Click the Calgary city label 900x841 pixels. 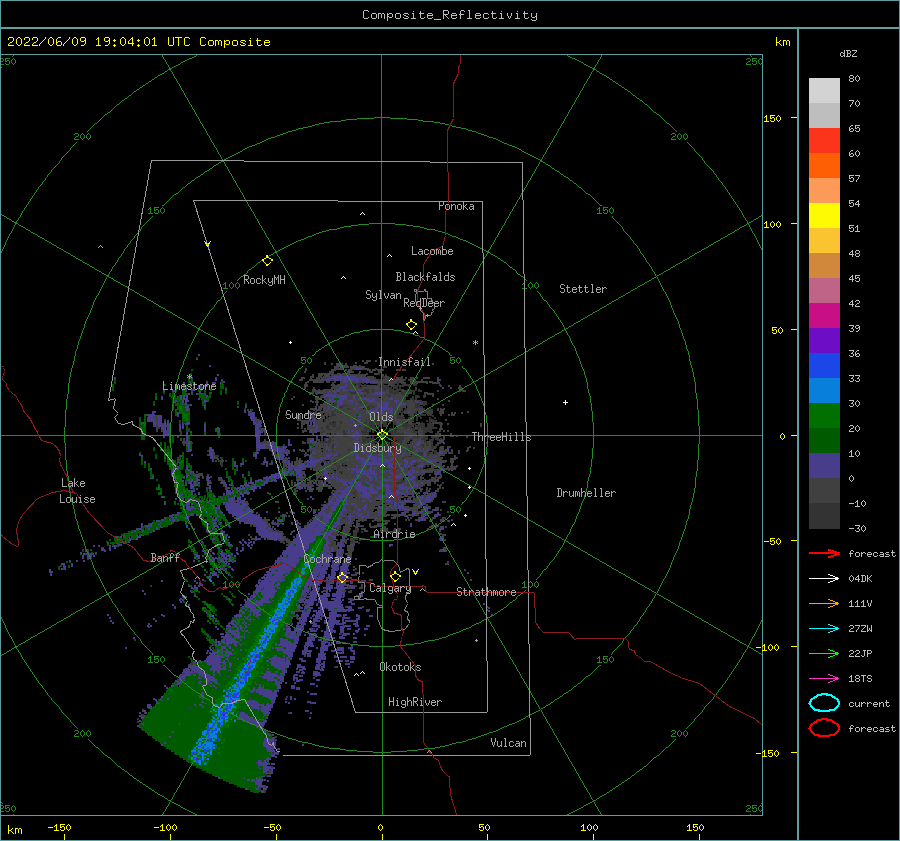pyautogui.click(x=390, y=588)
